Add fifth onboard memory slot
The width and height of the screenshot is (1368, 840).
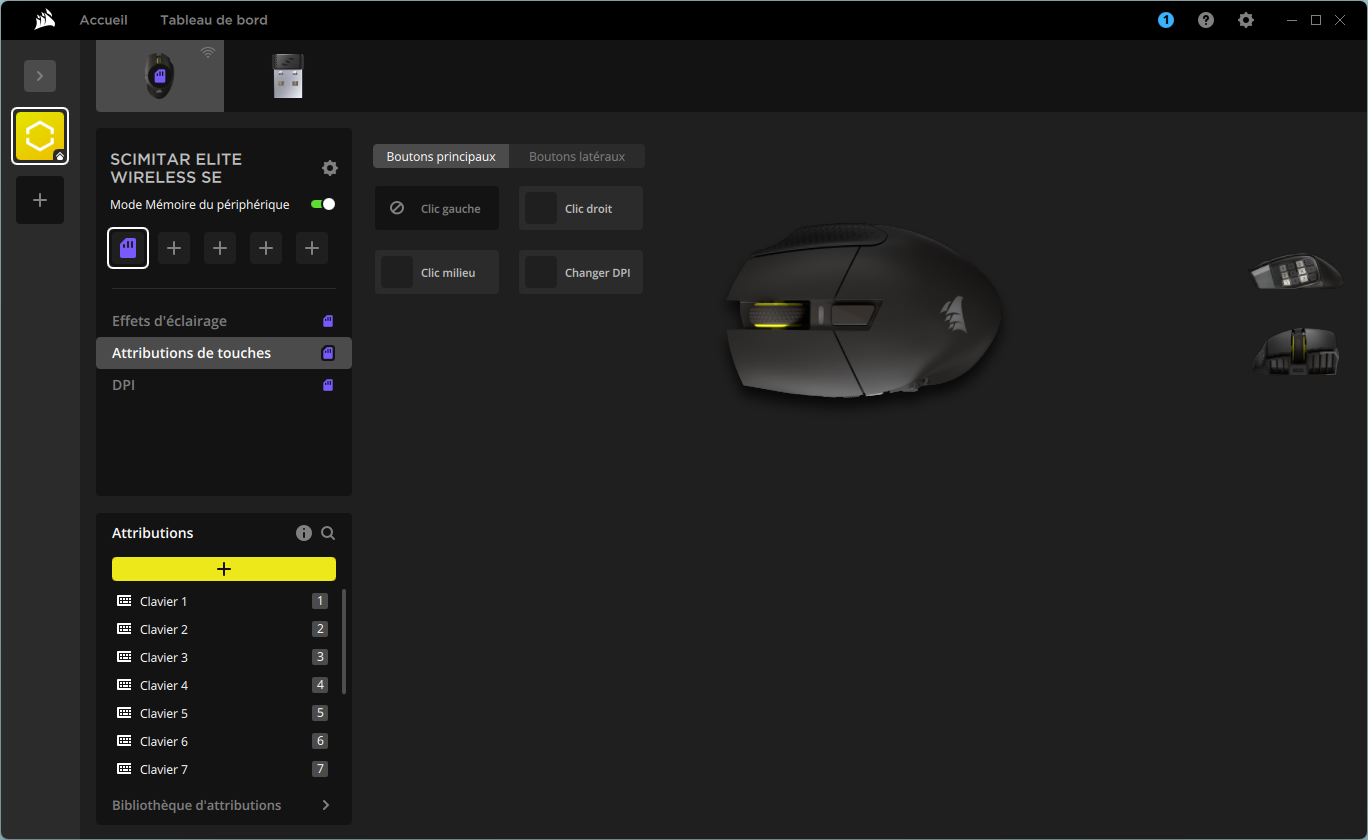(312, 248)
